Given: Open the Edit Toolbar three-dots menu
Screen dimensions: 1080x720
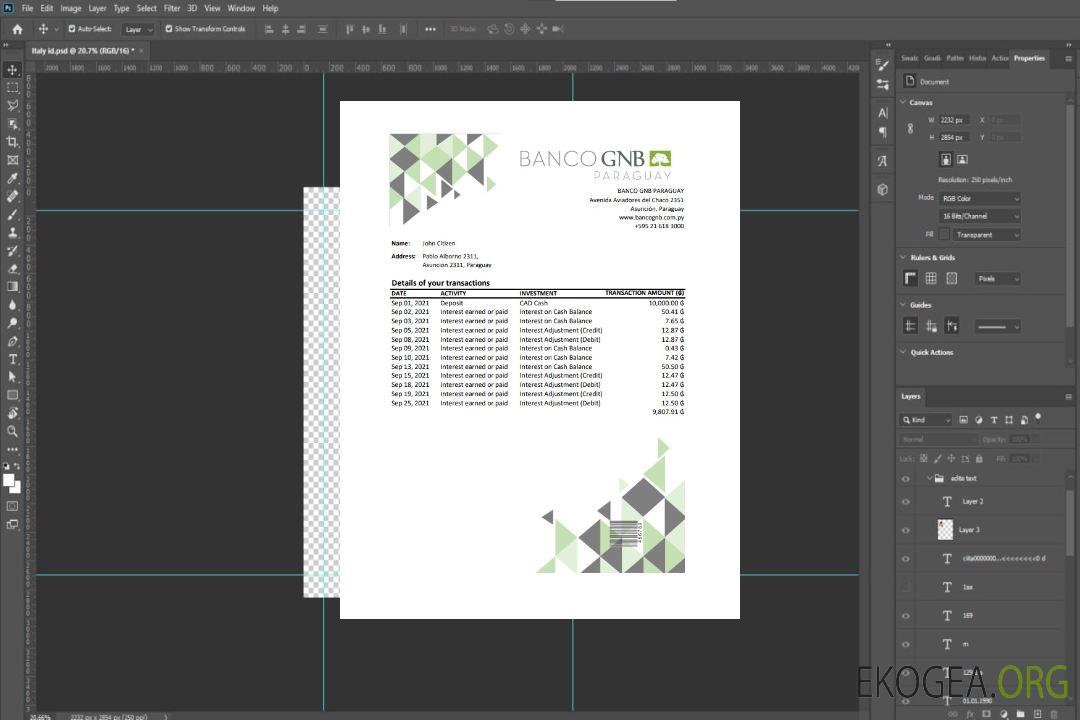Looking at the screenshot, I should (12, 449).
